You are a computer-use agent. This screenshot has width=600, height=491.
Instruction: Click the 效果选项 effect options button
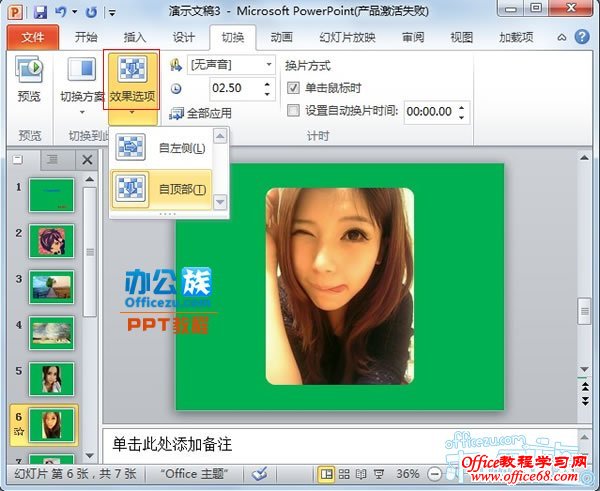(x=131, y=80)
